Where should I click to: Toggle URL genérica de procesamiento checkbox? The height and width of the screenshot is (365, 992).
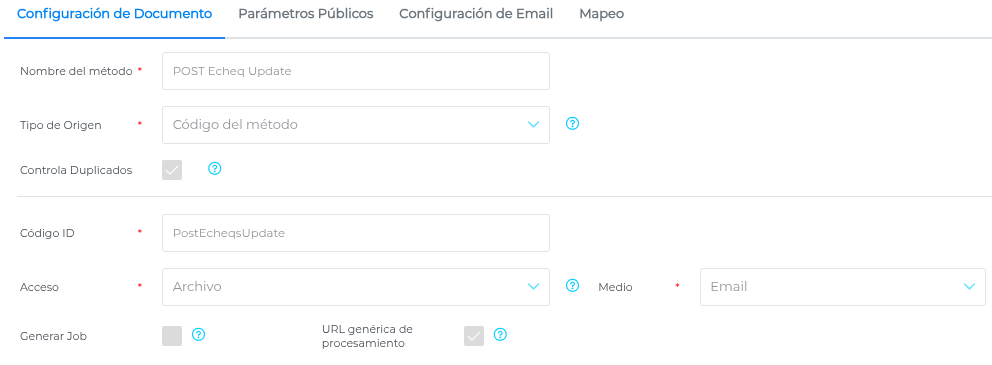(x=474, y=336)
